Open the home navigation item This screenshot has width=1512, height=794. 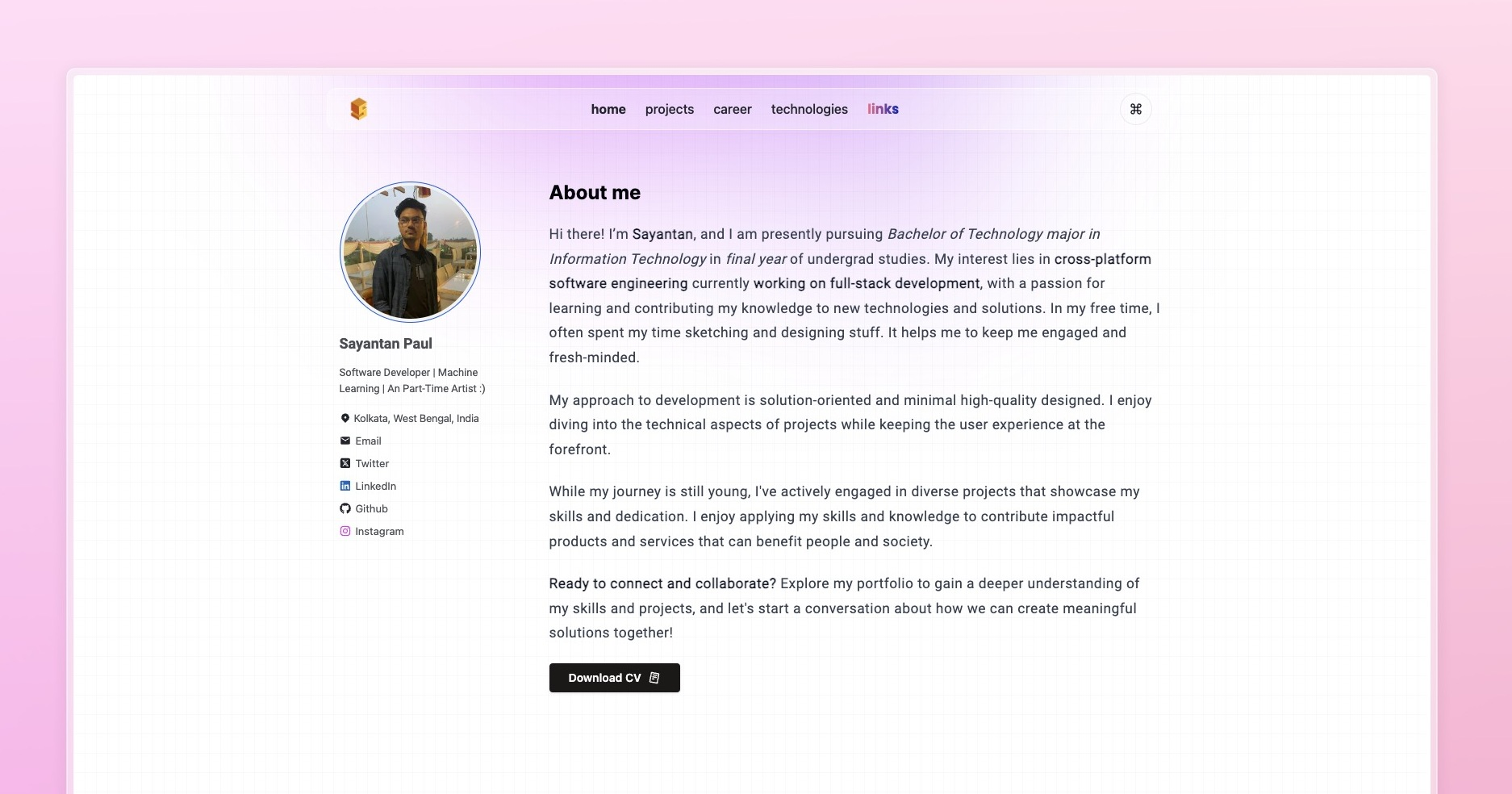tap(608, 109)
